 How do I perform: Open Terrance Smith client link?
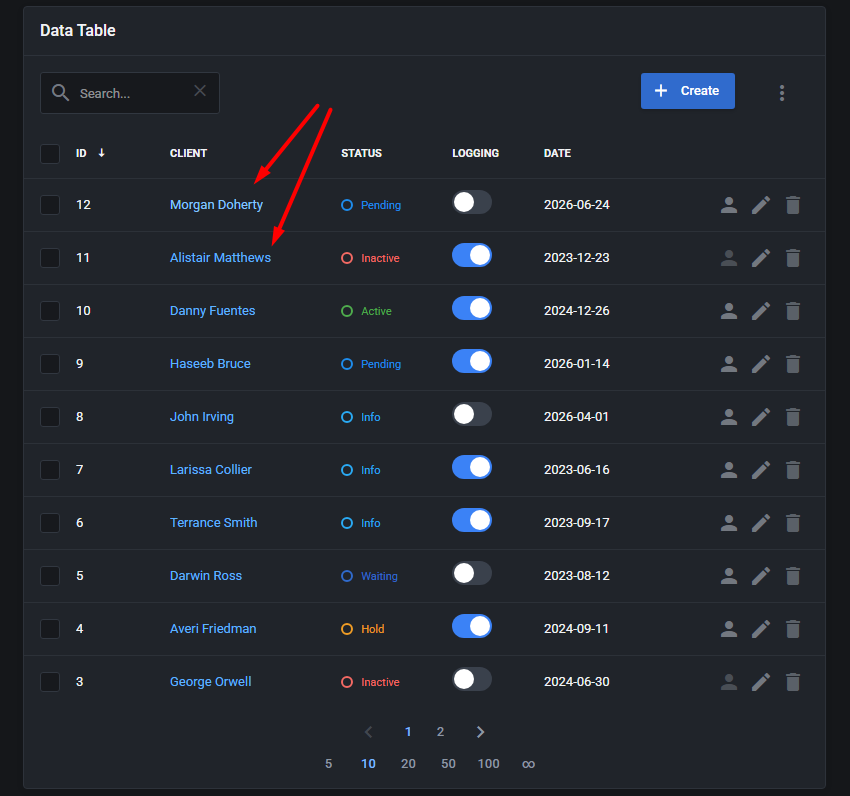[x=214, y=523]
